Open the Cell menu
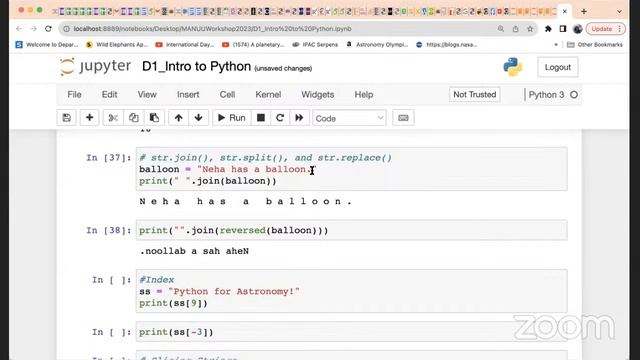The width and height of the screenshot is (640, 360). click(x=227, y=95)
